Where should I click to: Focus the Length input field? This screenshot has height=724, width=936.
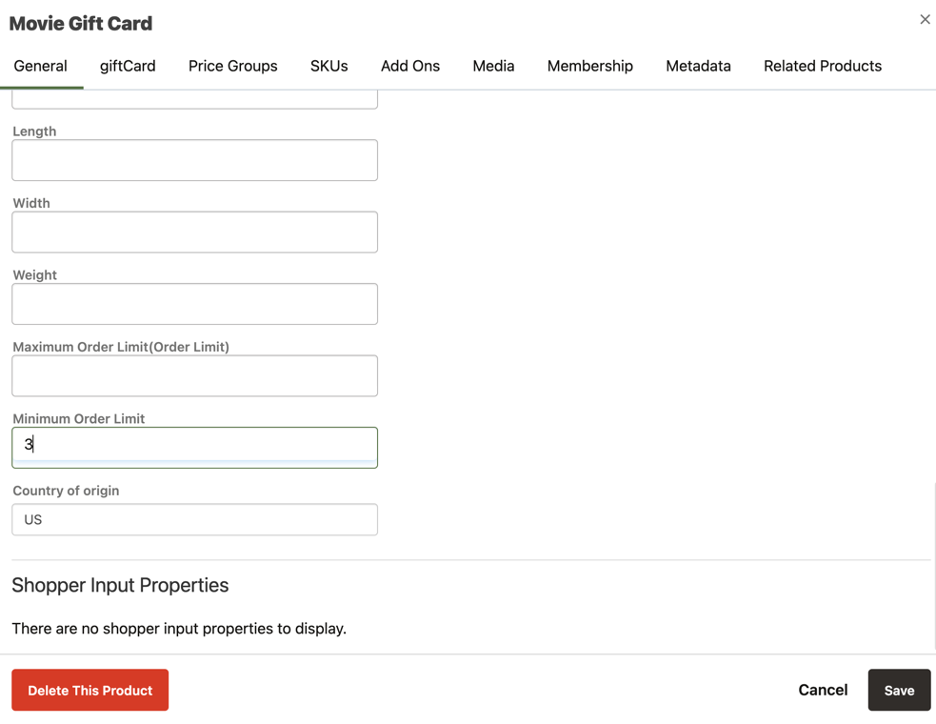[x=195, y=160]
